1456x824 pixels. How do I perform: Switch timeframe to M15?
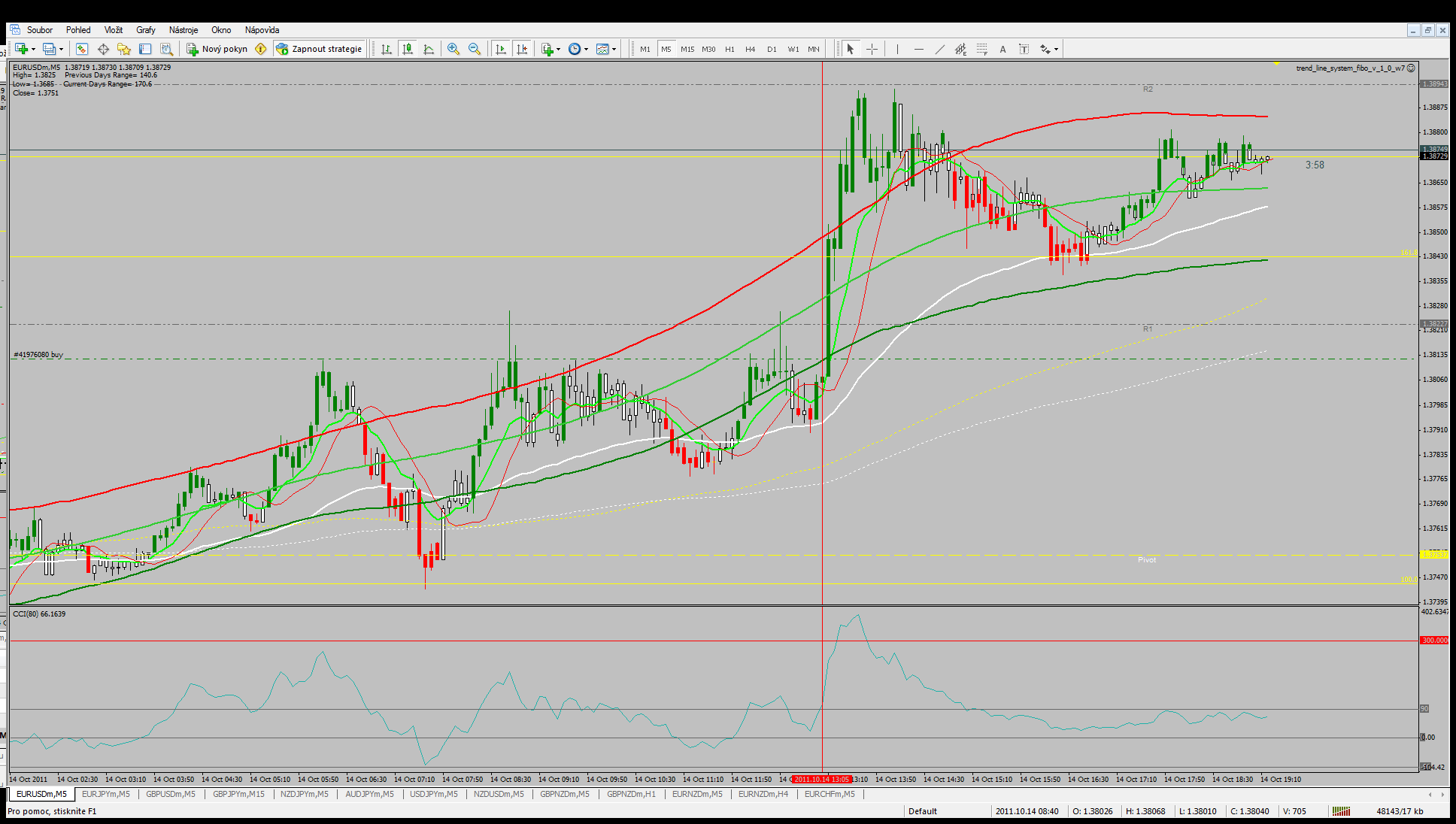[x=687, y=49]
